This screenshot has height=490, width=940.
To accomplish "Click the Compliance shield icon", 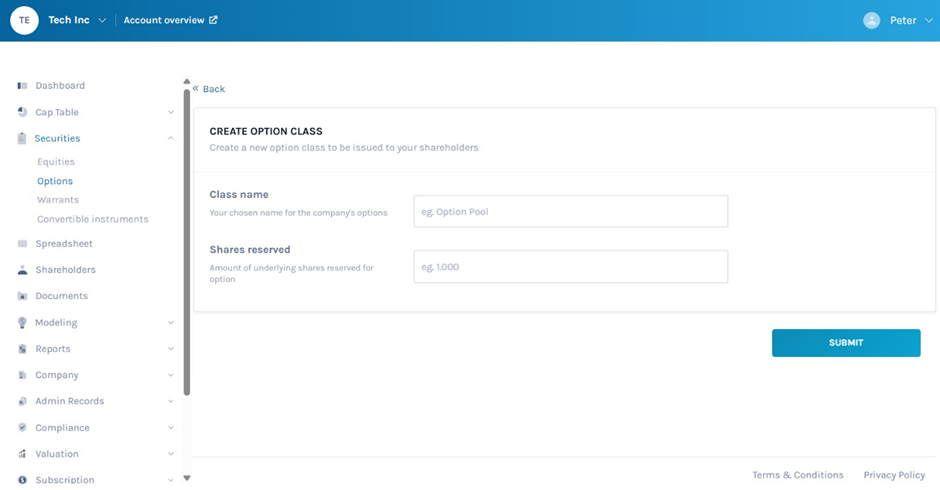I will tap(22, 428).
